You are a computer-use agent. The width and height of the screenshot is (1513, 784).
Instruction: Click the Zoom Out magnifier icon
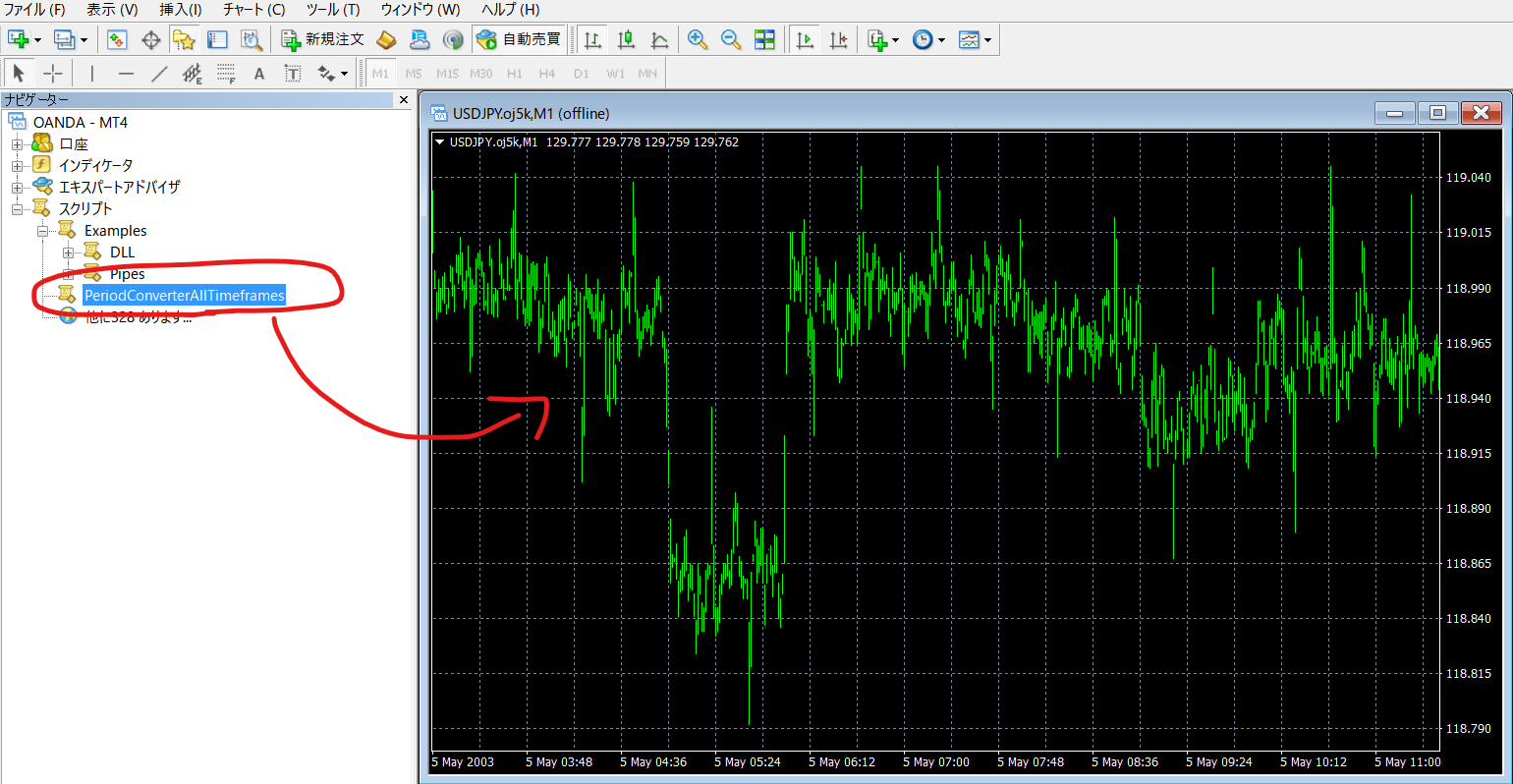(x=731, y=39)
